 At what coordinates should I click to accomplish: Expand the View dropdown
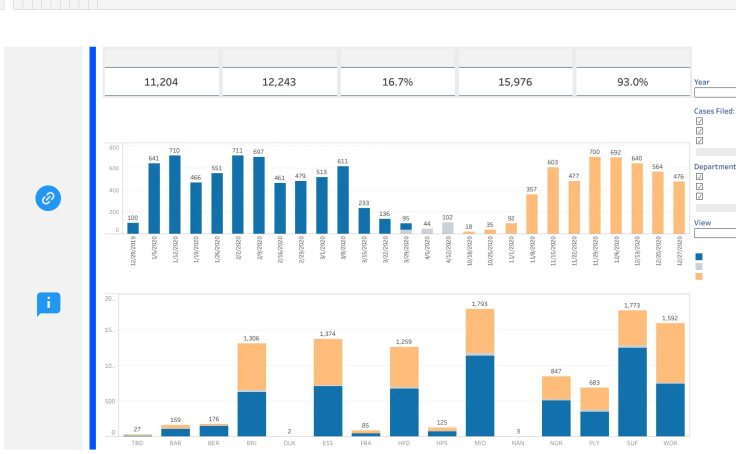point(715,233)
